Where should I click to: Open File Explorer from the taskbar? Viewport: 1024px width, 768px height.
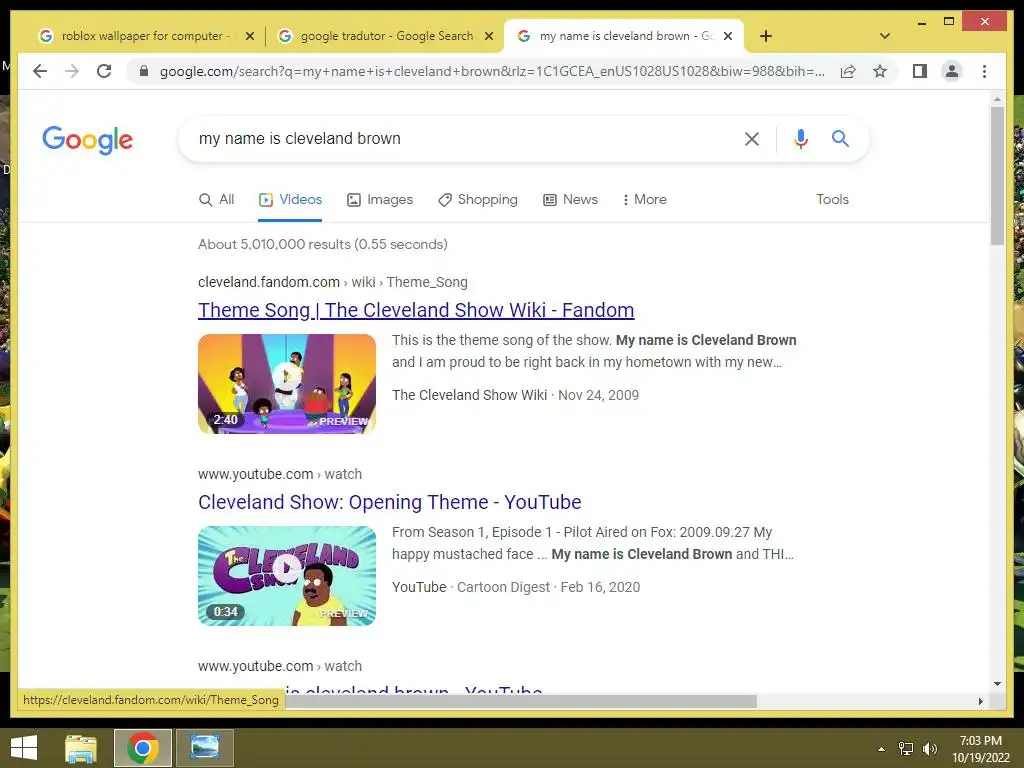(81, 748)
